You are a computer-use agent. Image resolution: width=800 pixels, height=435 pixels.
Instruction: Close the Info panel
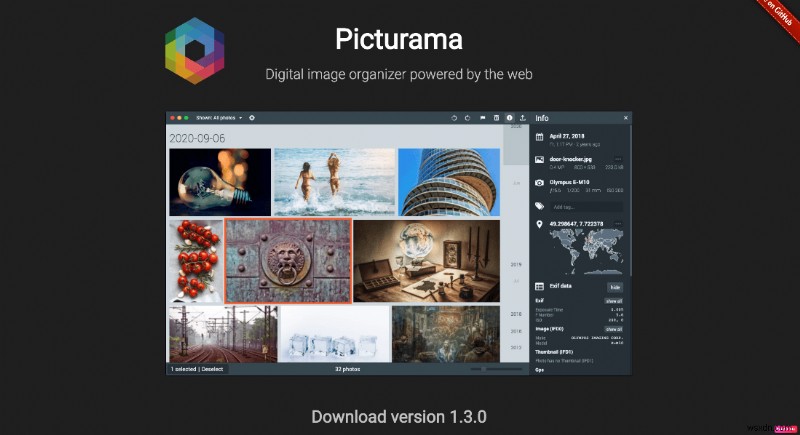(x=626, y=118)
